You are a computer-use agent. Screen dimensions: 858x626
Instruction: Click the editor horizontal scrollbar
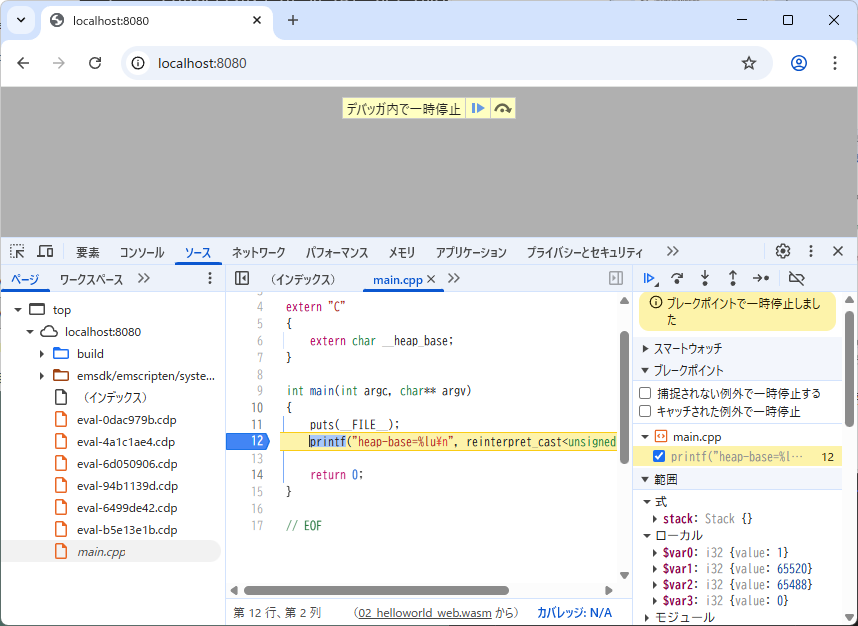pyautogui.click(x=376, y=590)
